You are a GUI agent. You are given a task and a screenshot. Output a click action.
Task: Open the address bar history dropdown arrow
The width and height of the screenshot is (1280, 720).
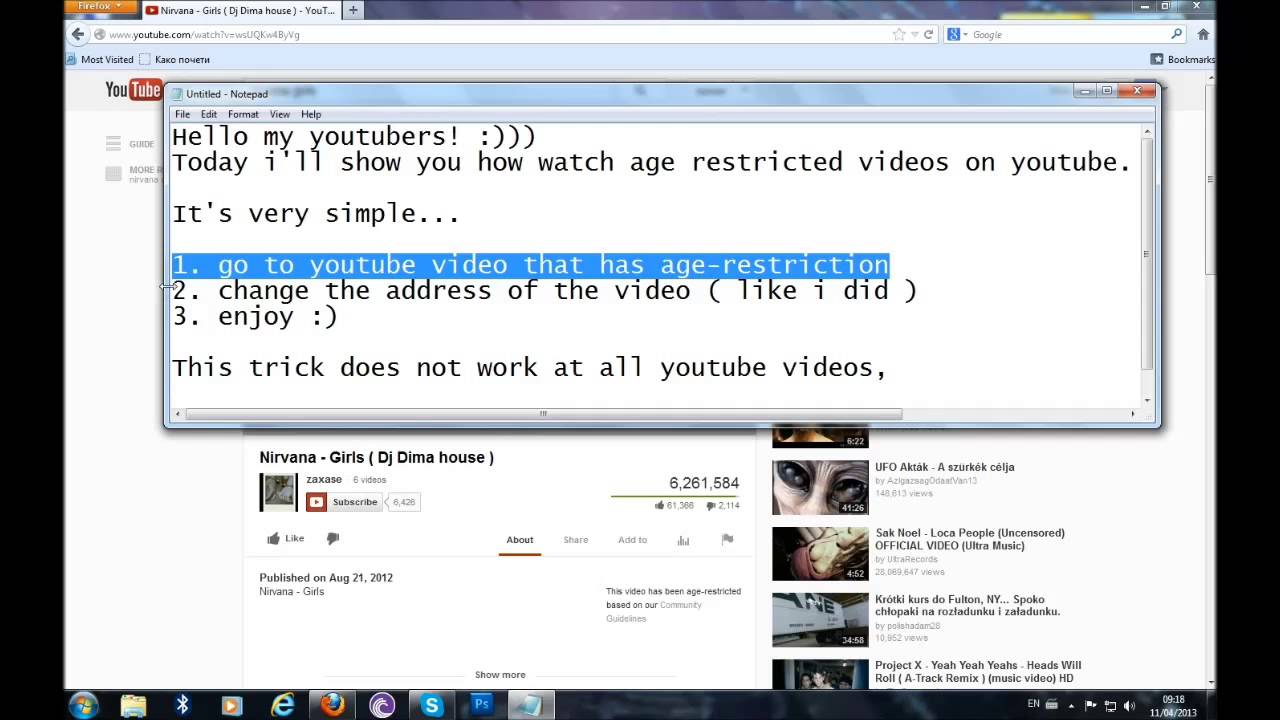coord(914,34)
